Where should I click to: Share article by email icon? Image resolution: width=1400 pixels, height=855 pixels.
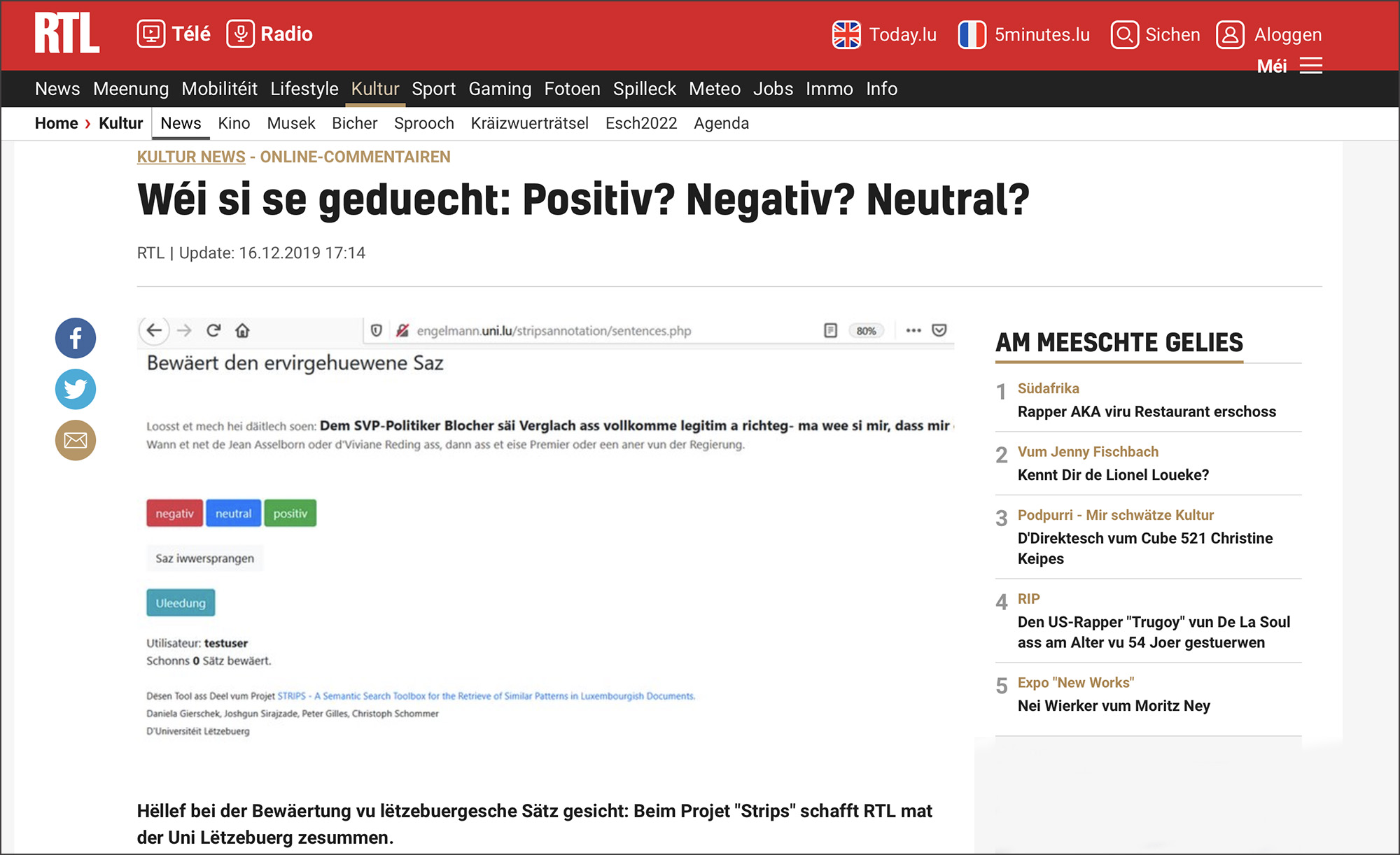[x=76, y=440]
